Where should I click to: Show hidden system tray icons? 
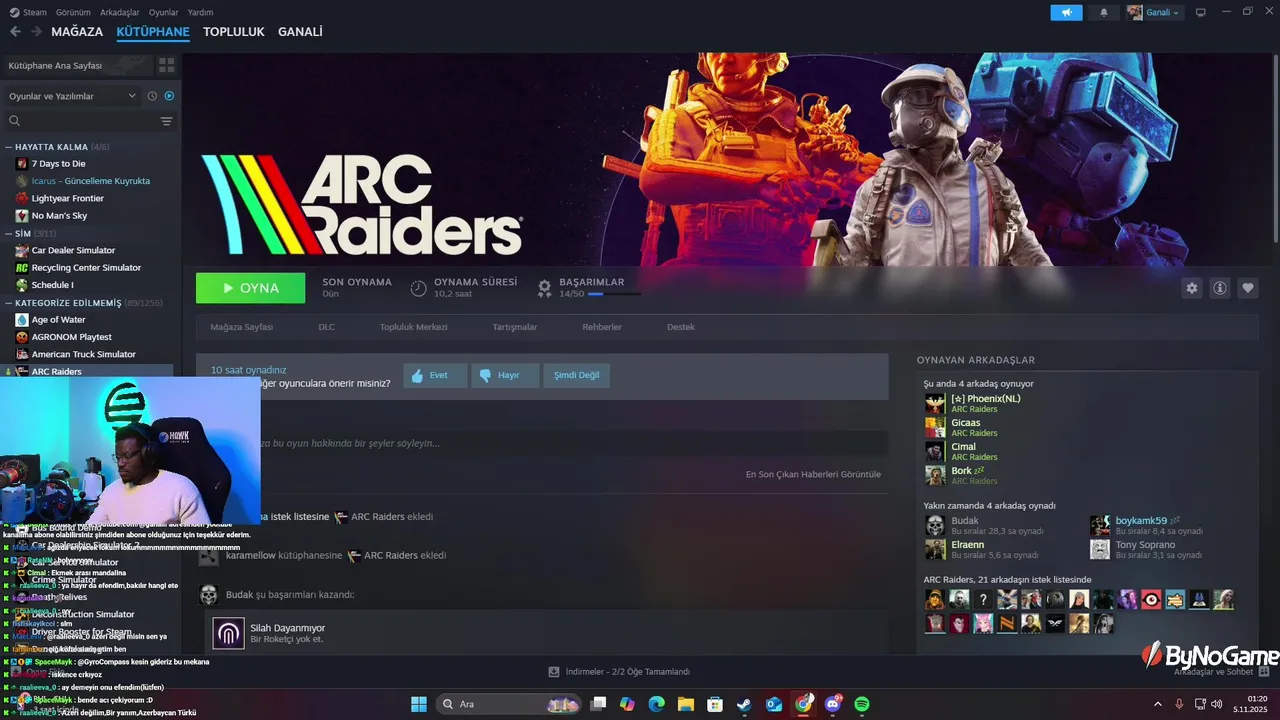1158,704
